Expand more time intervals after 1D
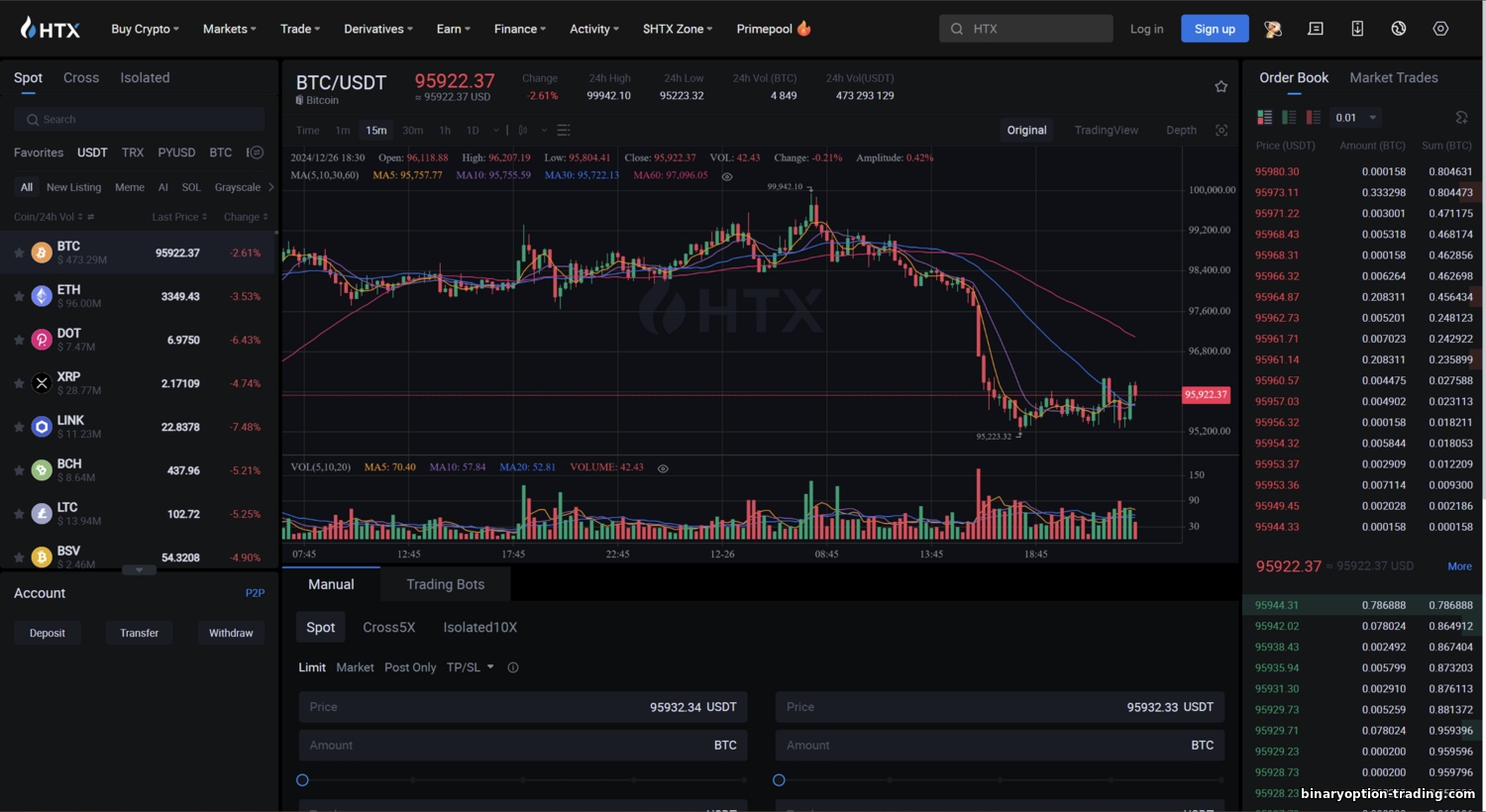Image resolution: width=1486 pixels, height=812 pixels. pyautogui.click(x=496, y=130)
